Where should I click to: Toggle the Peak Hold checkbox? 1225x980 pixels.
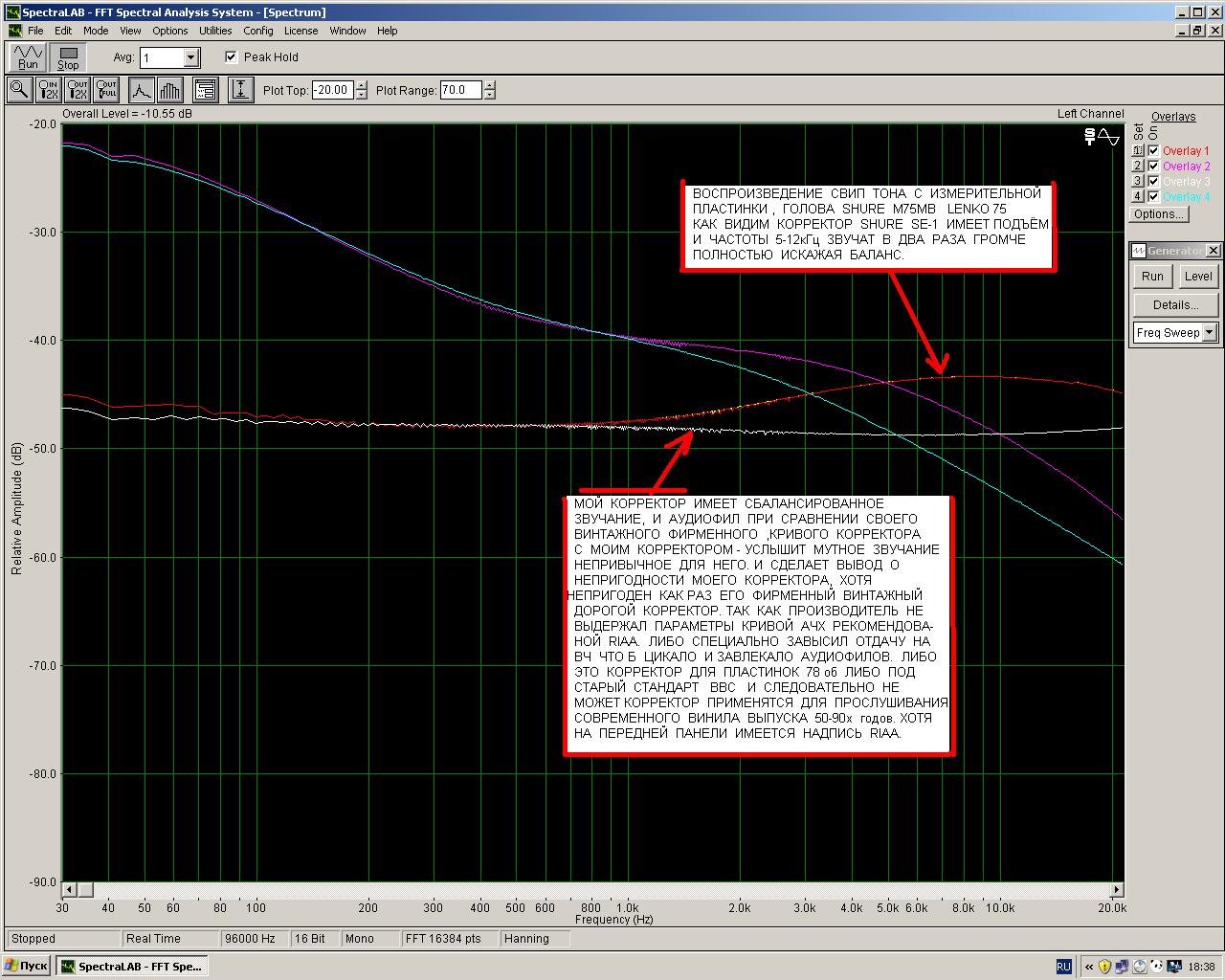(x=231, y=57)
